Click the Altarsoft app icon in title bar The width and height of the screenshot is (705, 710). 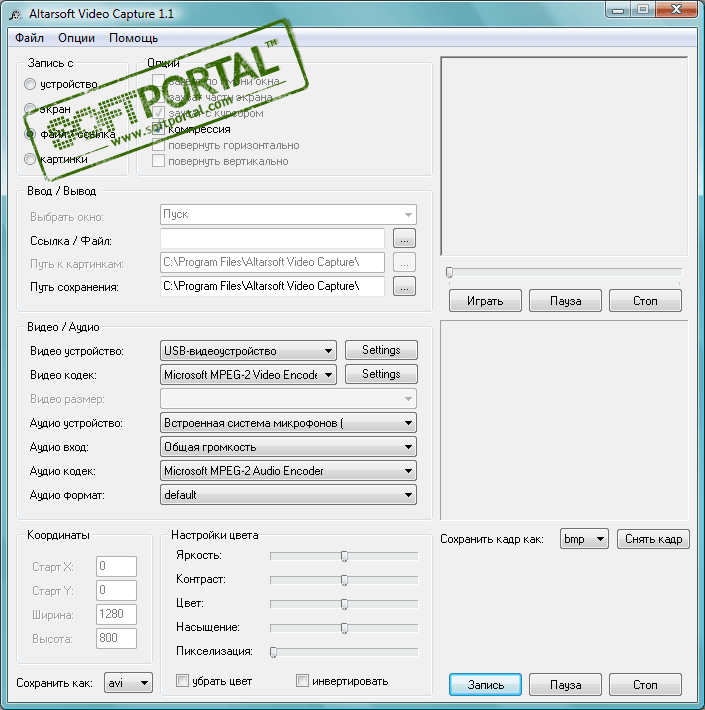pos(15,14)
